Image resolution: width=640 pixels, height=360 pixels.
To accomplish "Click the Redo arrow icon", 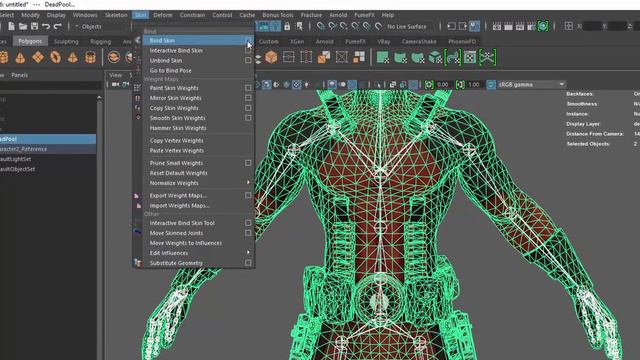I will coord(58,27).
